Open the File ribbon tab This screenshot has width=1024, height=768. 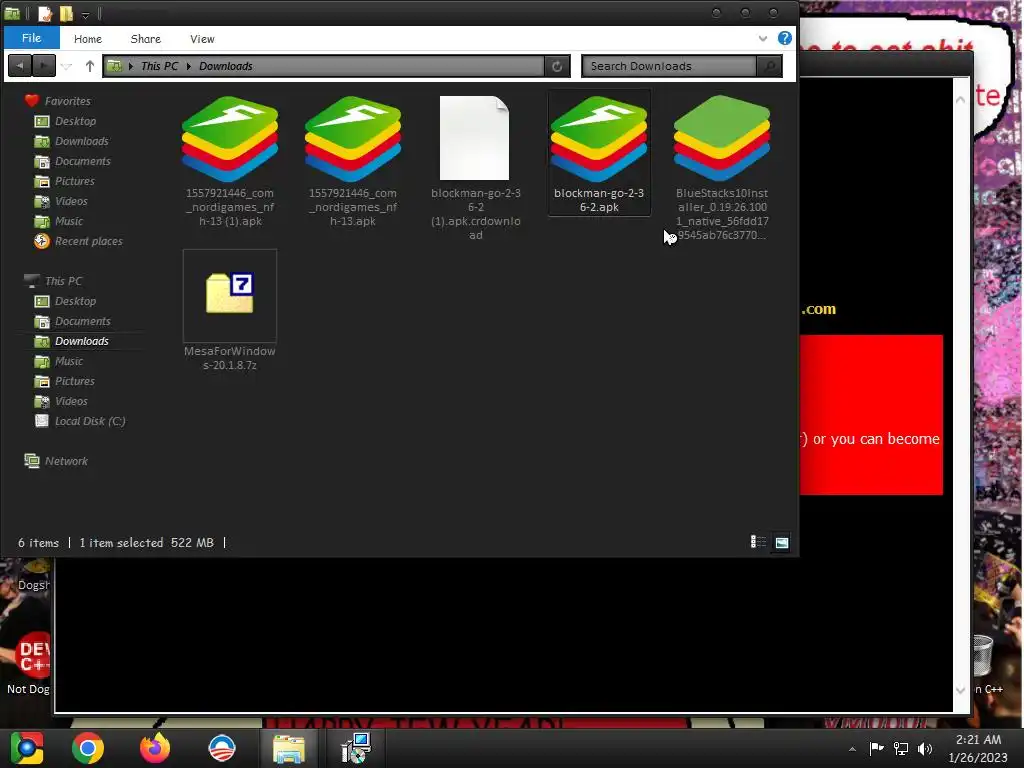(x=31, y=38)
